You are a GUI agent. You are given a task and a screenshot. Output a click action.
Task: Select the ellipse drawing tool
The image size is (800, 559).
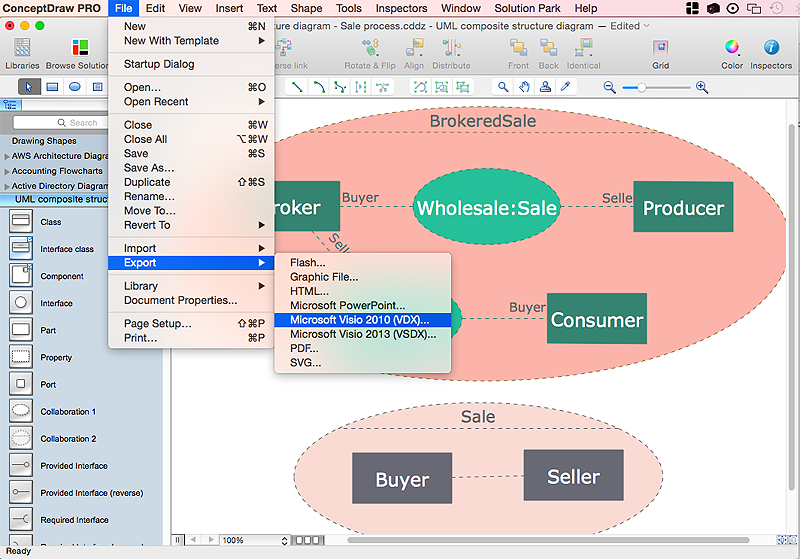tap(74, 87)
